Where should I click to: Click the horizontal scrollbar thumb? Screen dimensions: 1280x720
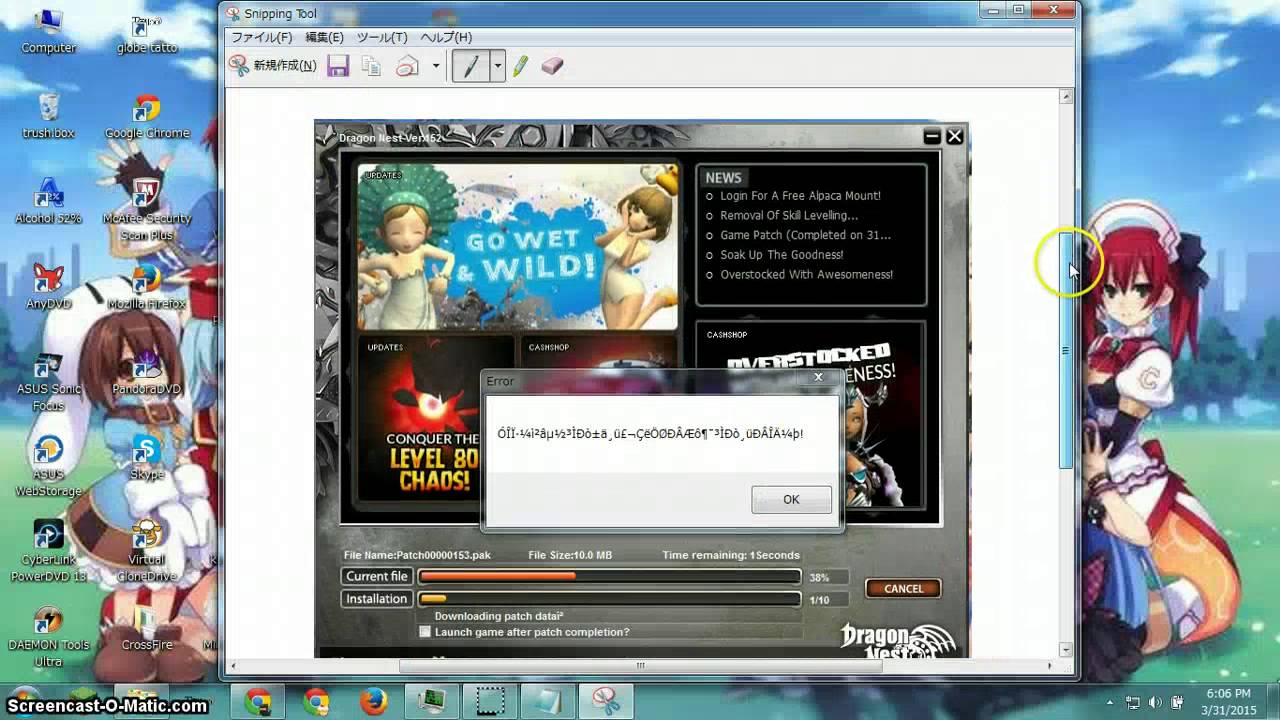click(x=640, y=666)
